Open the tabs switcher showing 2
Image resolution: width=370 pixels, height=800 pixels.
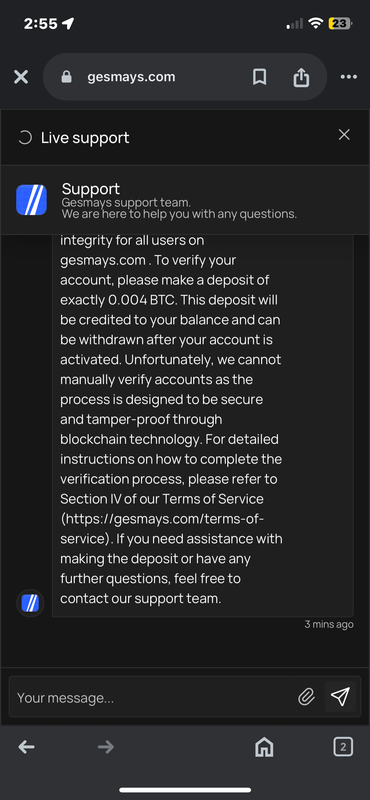[343, 747]
